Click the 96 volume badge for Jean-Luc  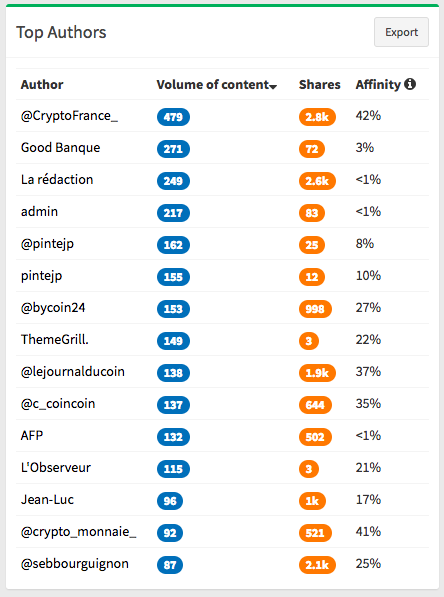170,500
